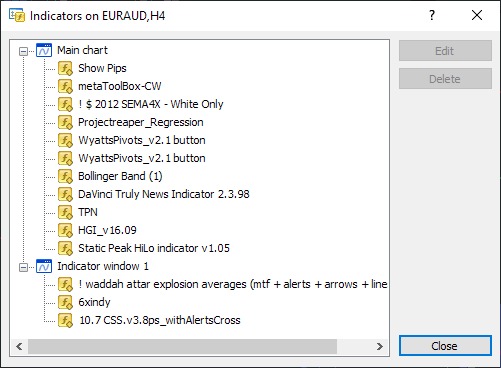
Task: Click the Main chart window icon
Action: [x=44, y=50]
